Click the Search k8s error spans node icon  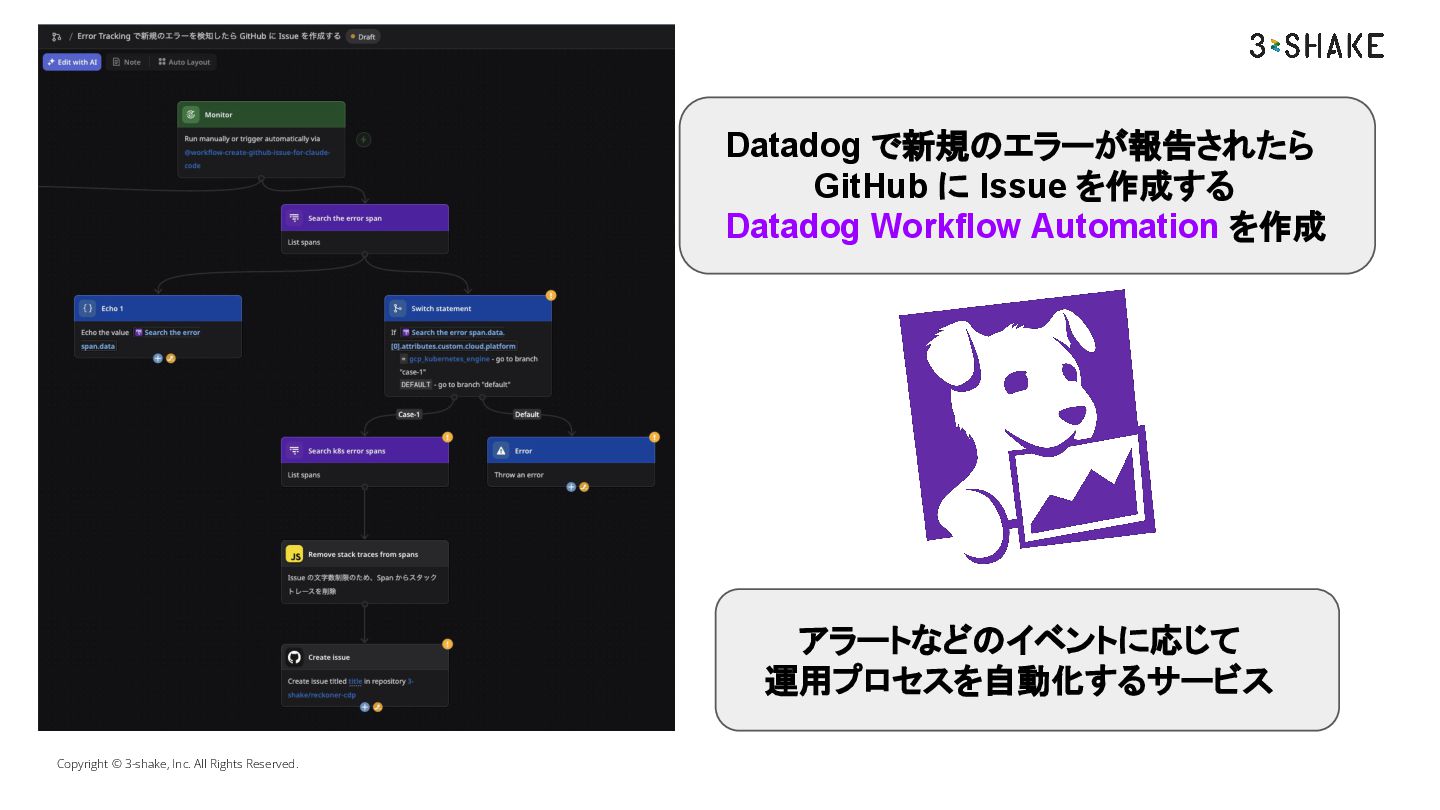[x=294, y=450]
